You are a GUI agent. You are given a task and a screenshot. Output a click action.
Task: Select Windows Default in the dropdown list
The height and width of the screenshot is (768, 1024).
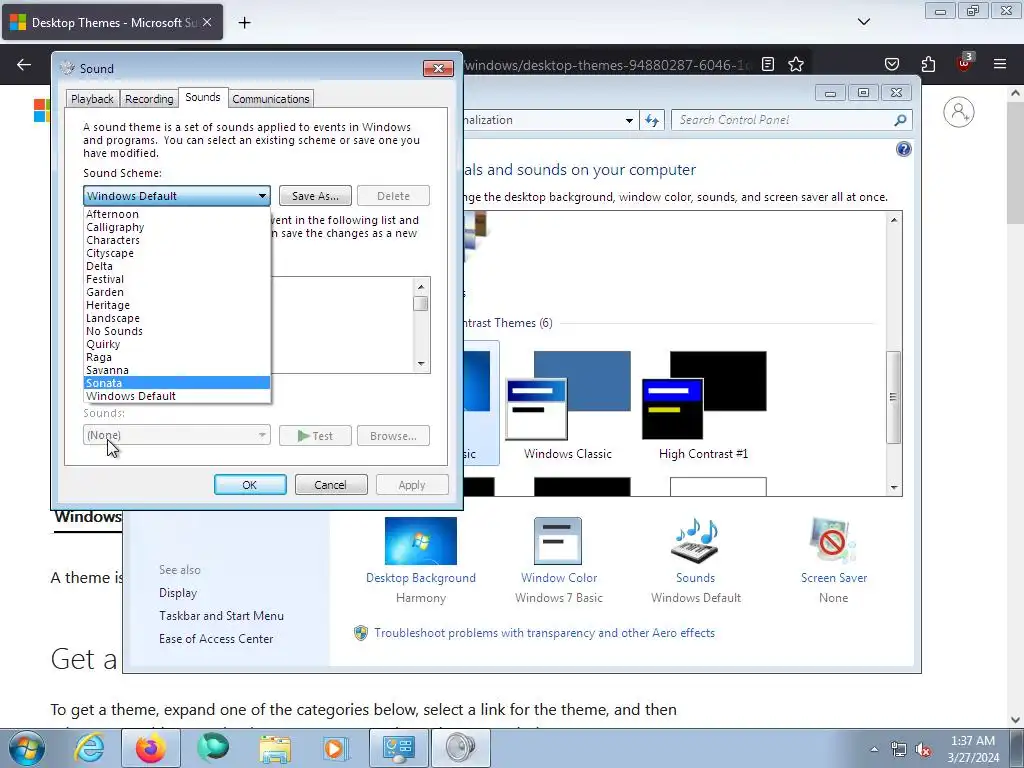[x=177, y=396]
